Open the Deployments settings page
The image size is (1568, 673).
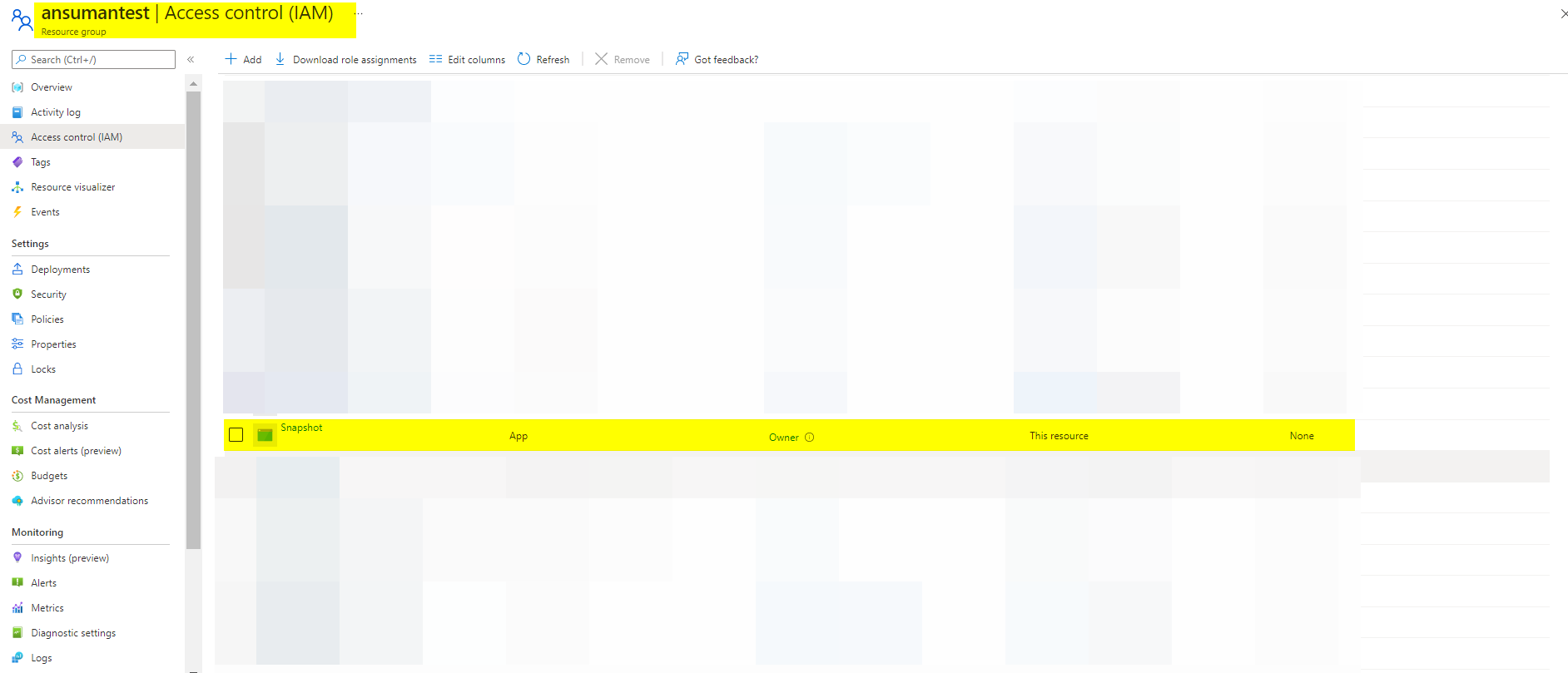[x=61, y=270]
